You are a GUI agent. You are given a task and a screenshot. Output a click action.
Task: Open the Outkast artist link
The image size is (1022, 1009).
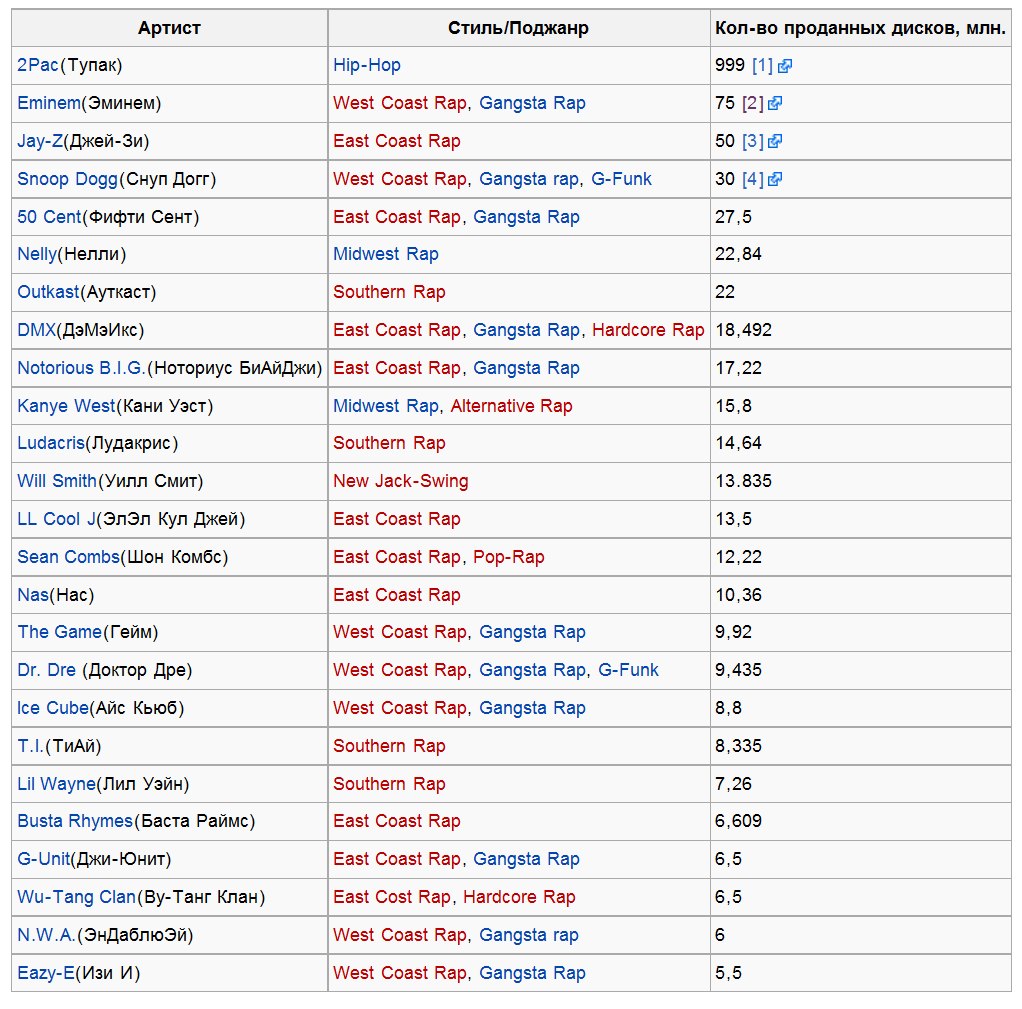(48, 291)
